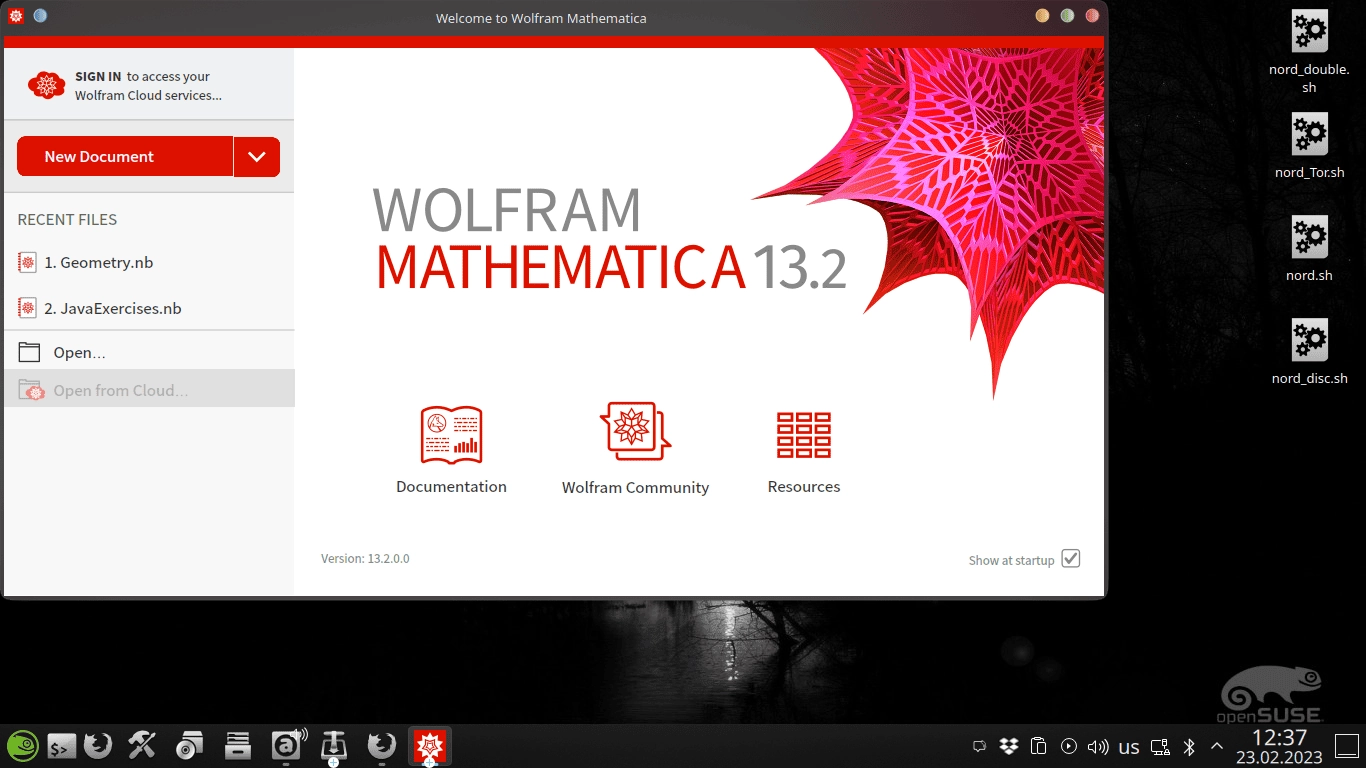Open the @ speaker application taskbar icon
1366x768 pixels.
tap(288, 745)
